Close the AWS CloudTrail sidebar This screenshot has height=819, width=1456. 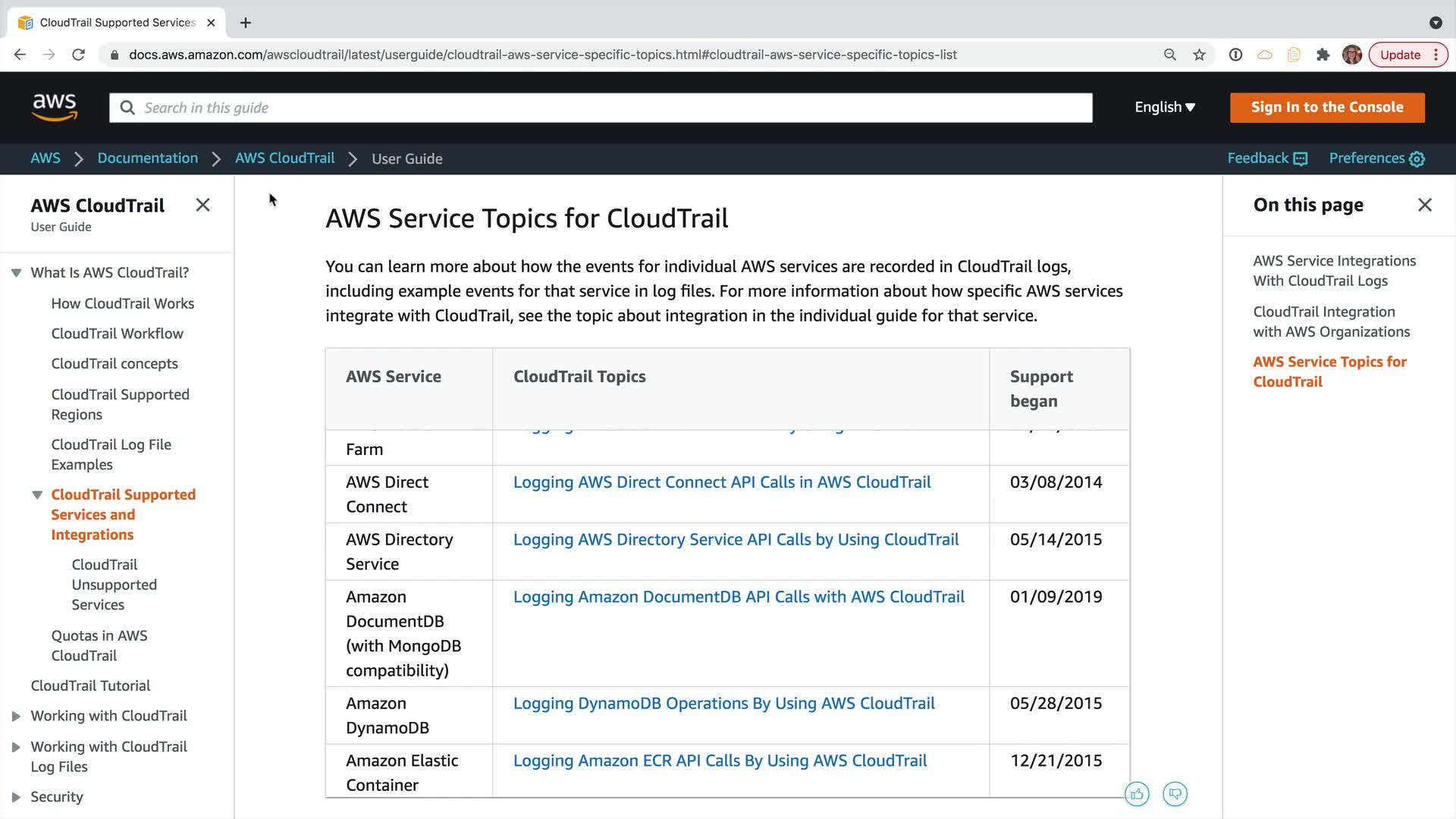tap(202, 205)
